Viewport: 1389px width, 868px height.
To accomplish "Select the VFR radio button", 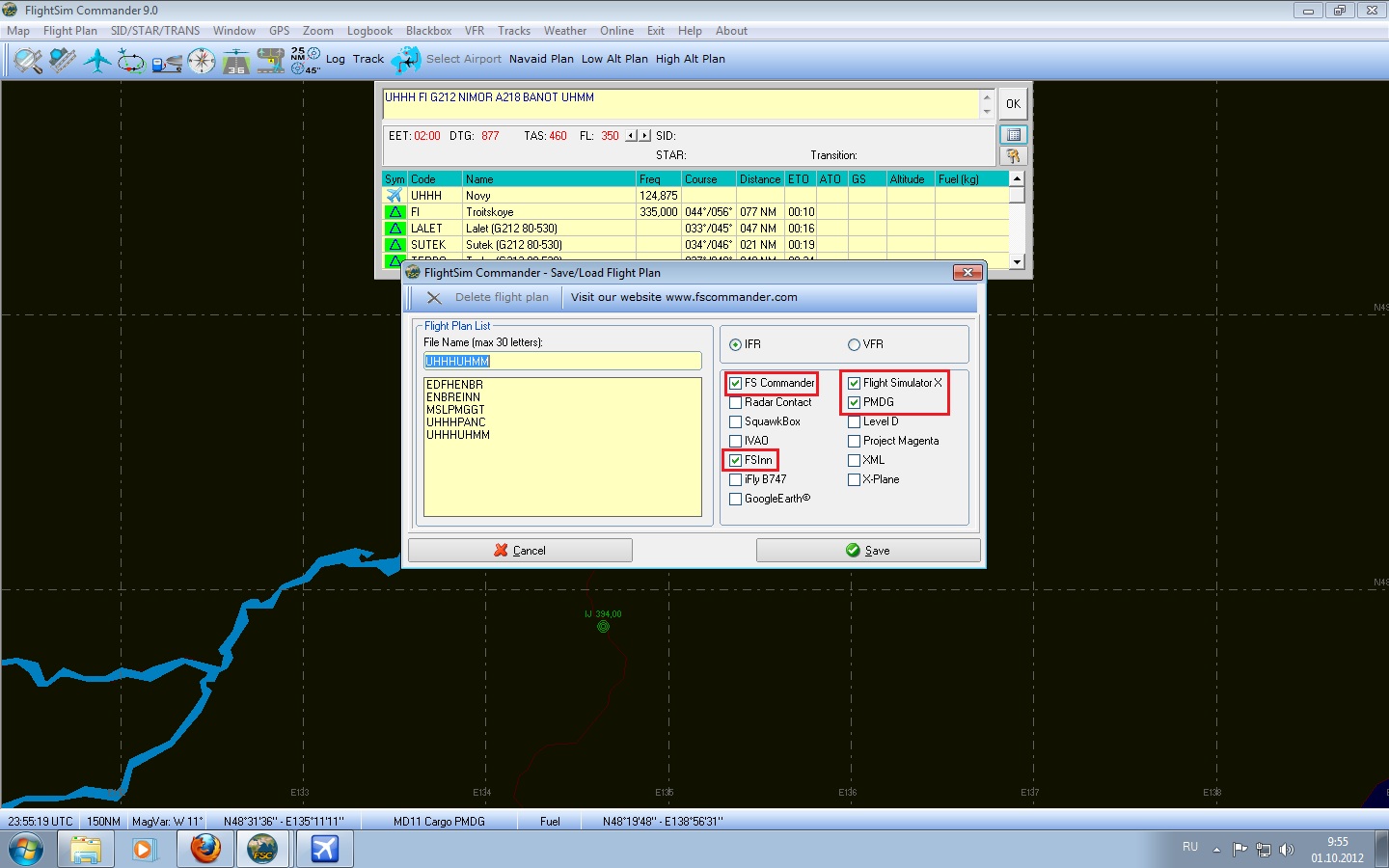I will 854,344.
